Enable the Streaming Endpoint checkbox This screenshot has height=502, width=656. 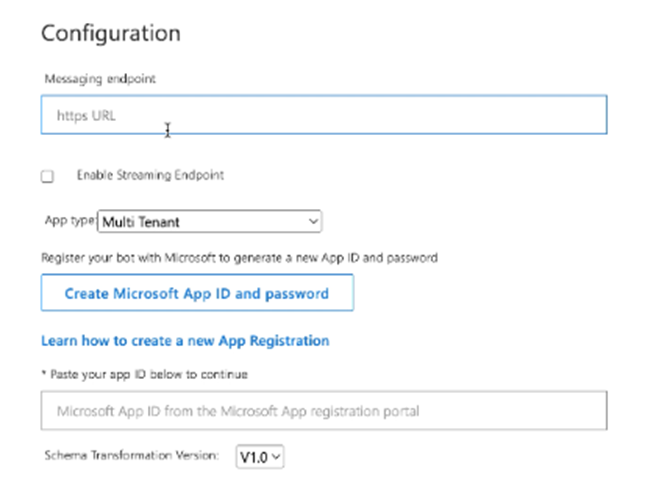coord(47,177)
